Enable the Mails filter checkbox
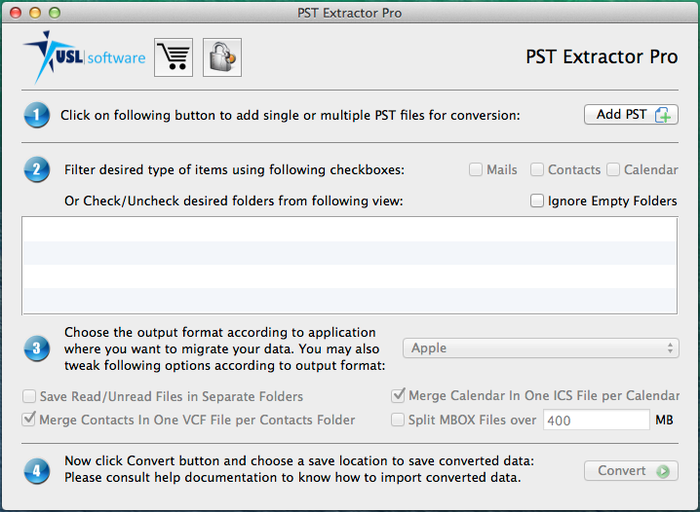700x512 pixels. [475, 170]
